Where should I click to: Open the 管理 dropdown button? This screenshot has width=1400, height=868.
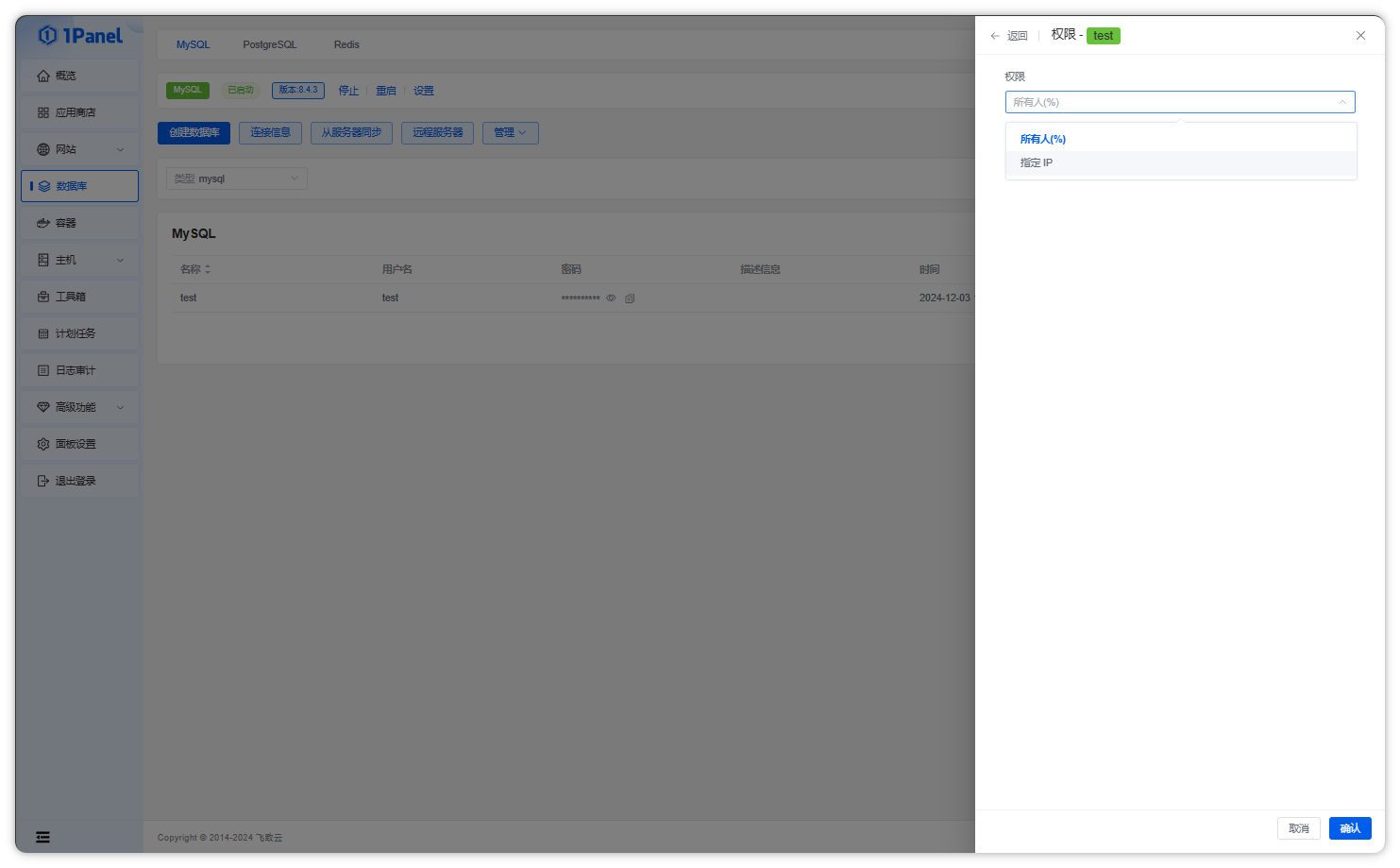click(x=510, y=133)
